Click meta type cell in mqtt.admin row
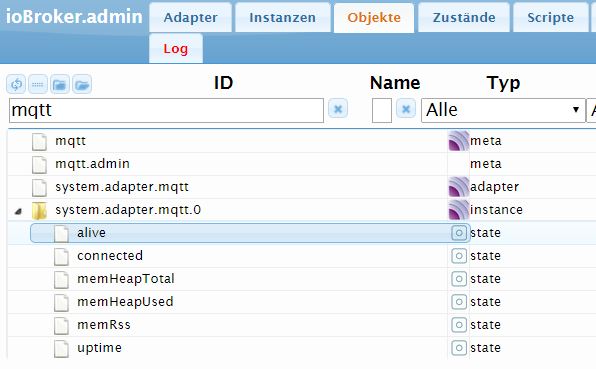This screenshot has width=596, height=369. (485, 164)
